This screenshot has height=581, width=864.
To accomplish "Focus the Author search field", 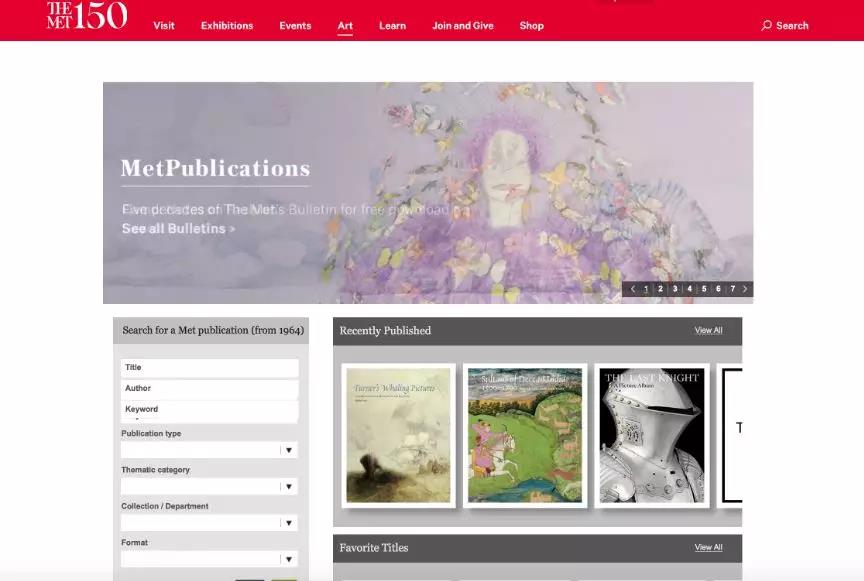I will point(209,389).
